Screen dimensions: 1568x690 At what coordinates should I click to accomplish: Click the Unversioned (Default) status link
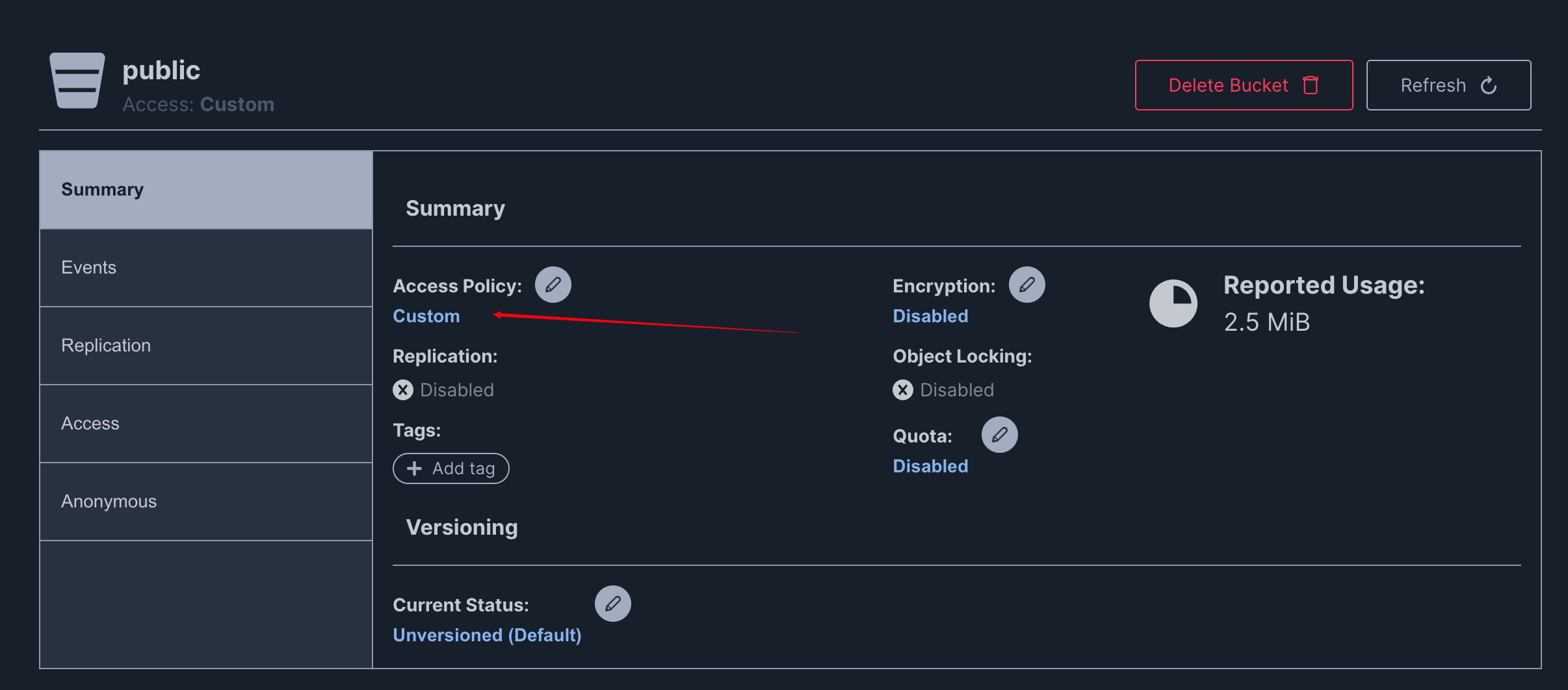click(487, 635)
